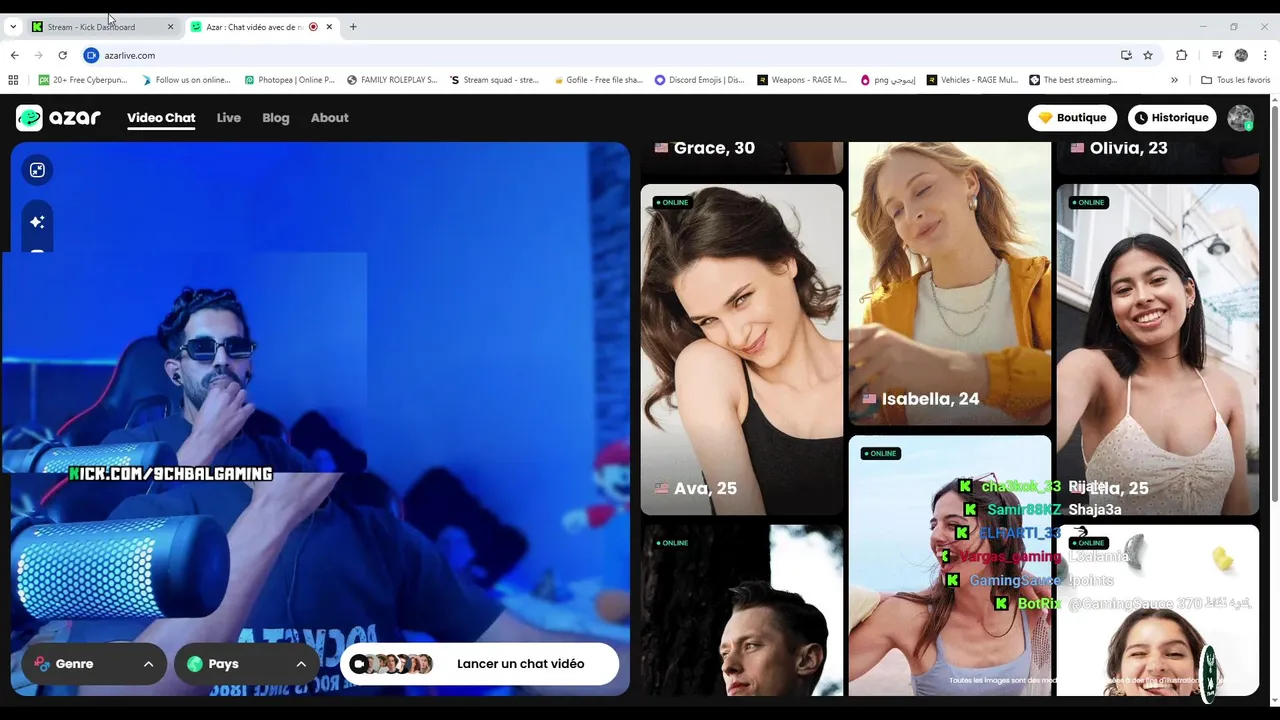Open the Follow us on online bookmark
This screenshot has width=1280, height=720.
tap(186, 80)
